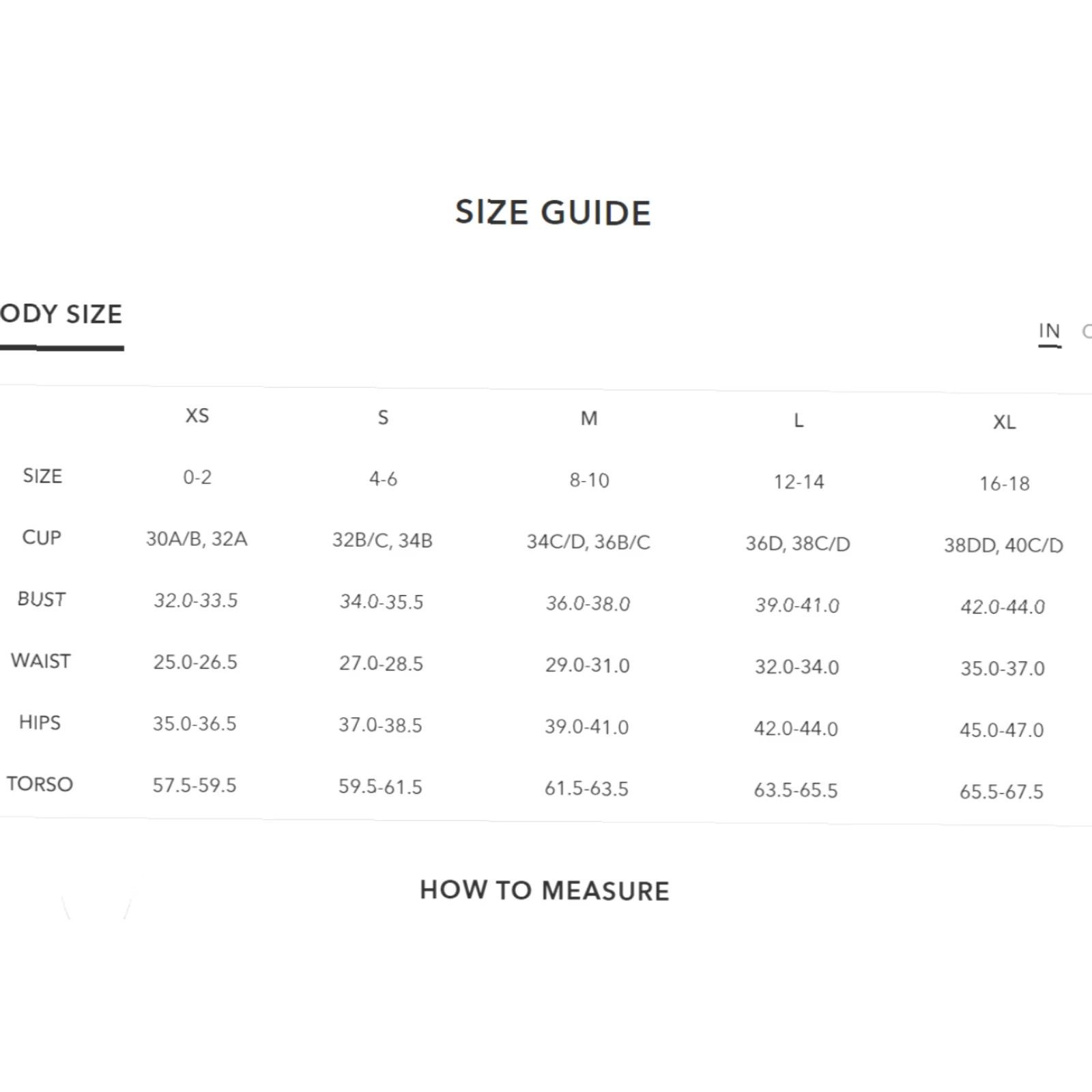The width and height of the screenshot is (1092, 1092).
Task: Click the SIZE GUIDE heading
Action: tap(553, 212)
